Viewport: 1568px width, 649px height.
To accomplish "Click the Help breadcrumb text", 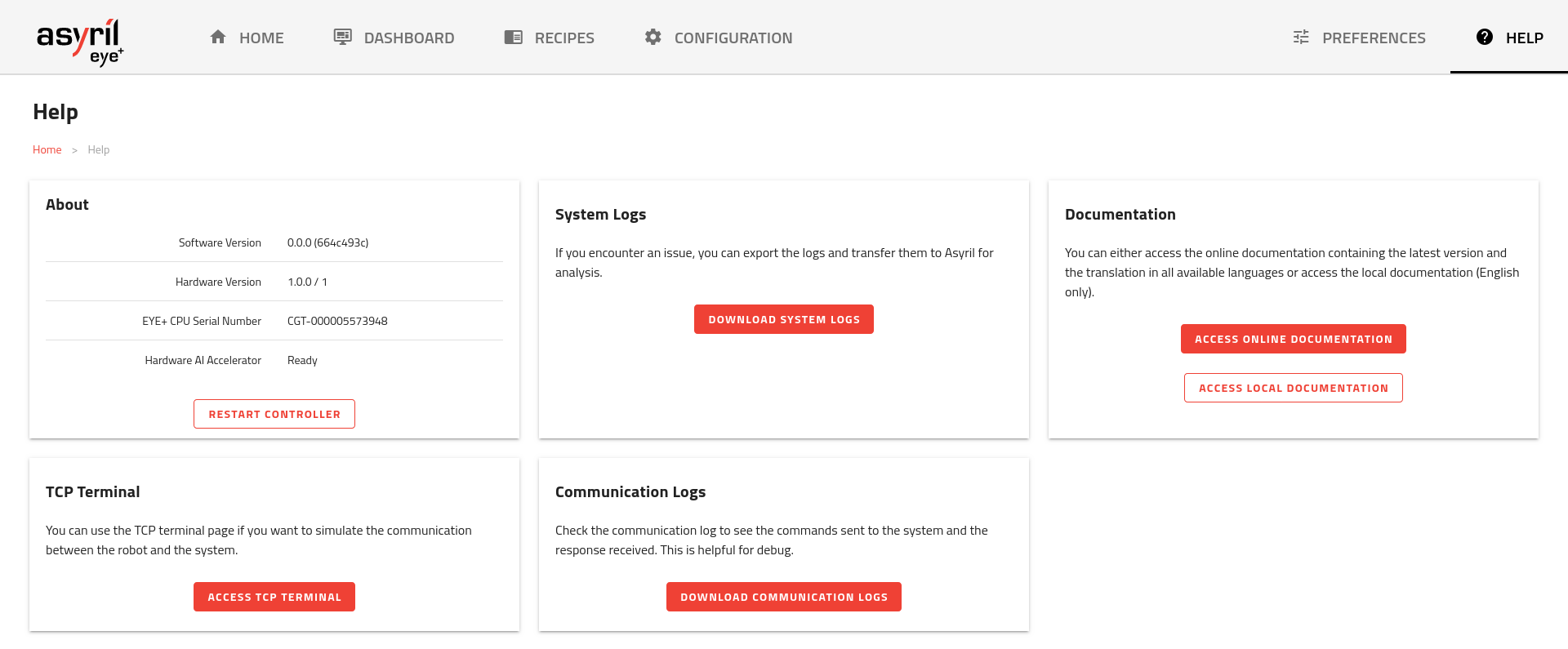I will click(x=99, y=149).
